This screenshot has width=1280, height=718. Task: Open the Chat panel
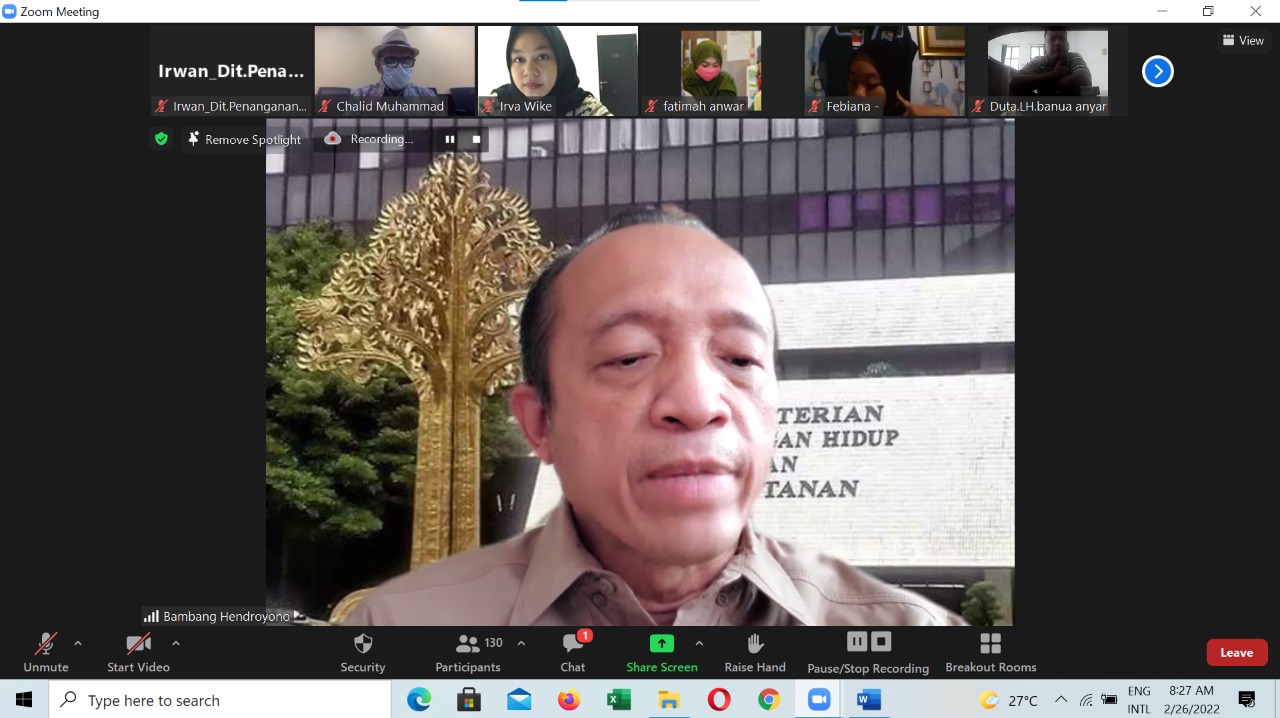click(573, 652)
